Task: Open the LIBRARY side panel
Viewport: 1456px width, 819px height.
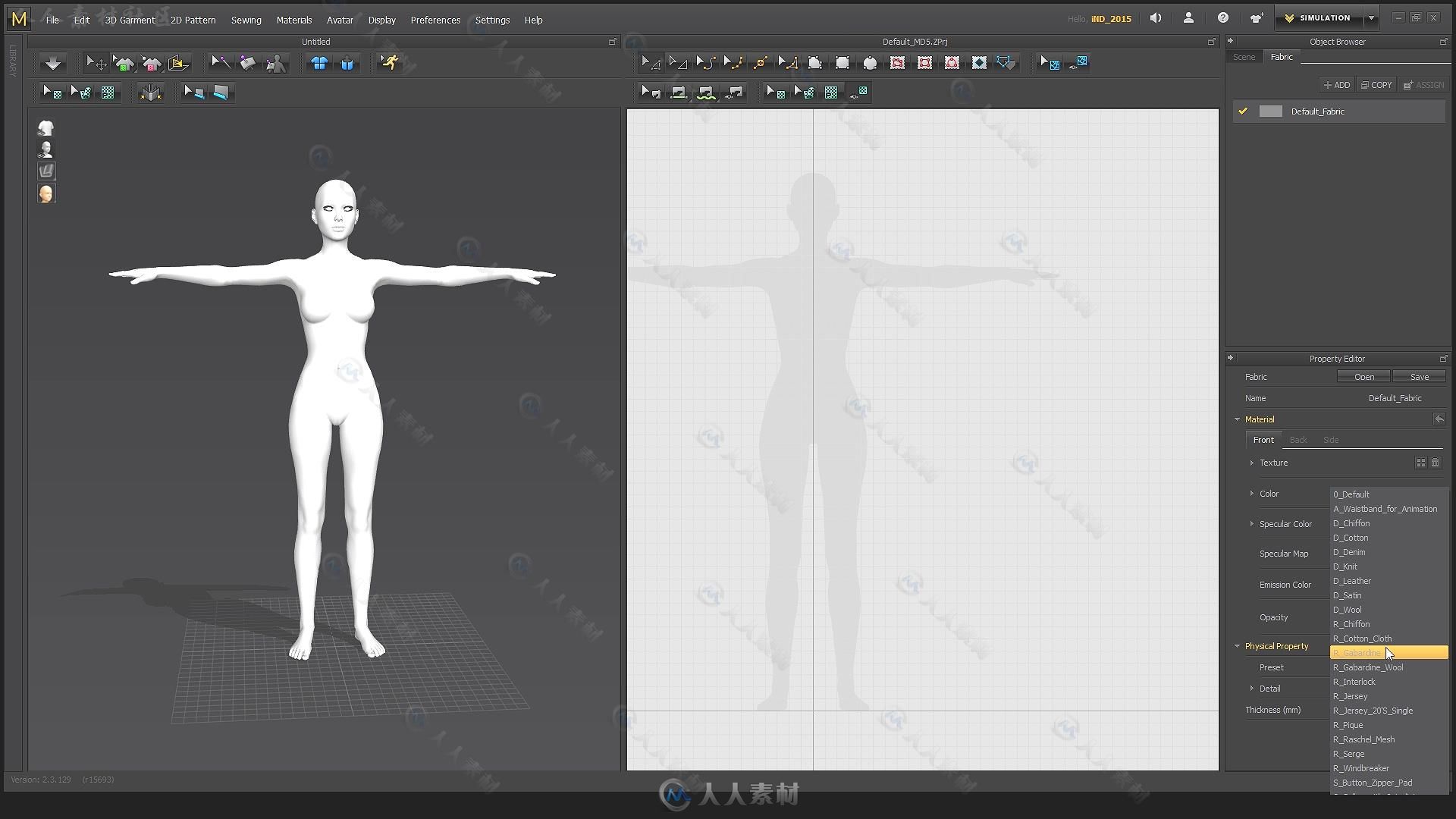Action: (13, 61)
